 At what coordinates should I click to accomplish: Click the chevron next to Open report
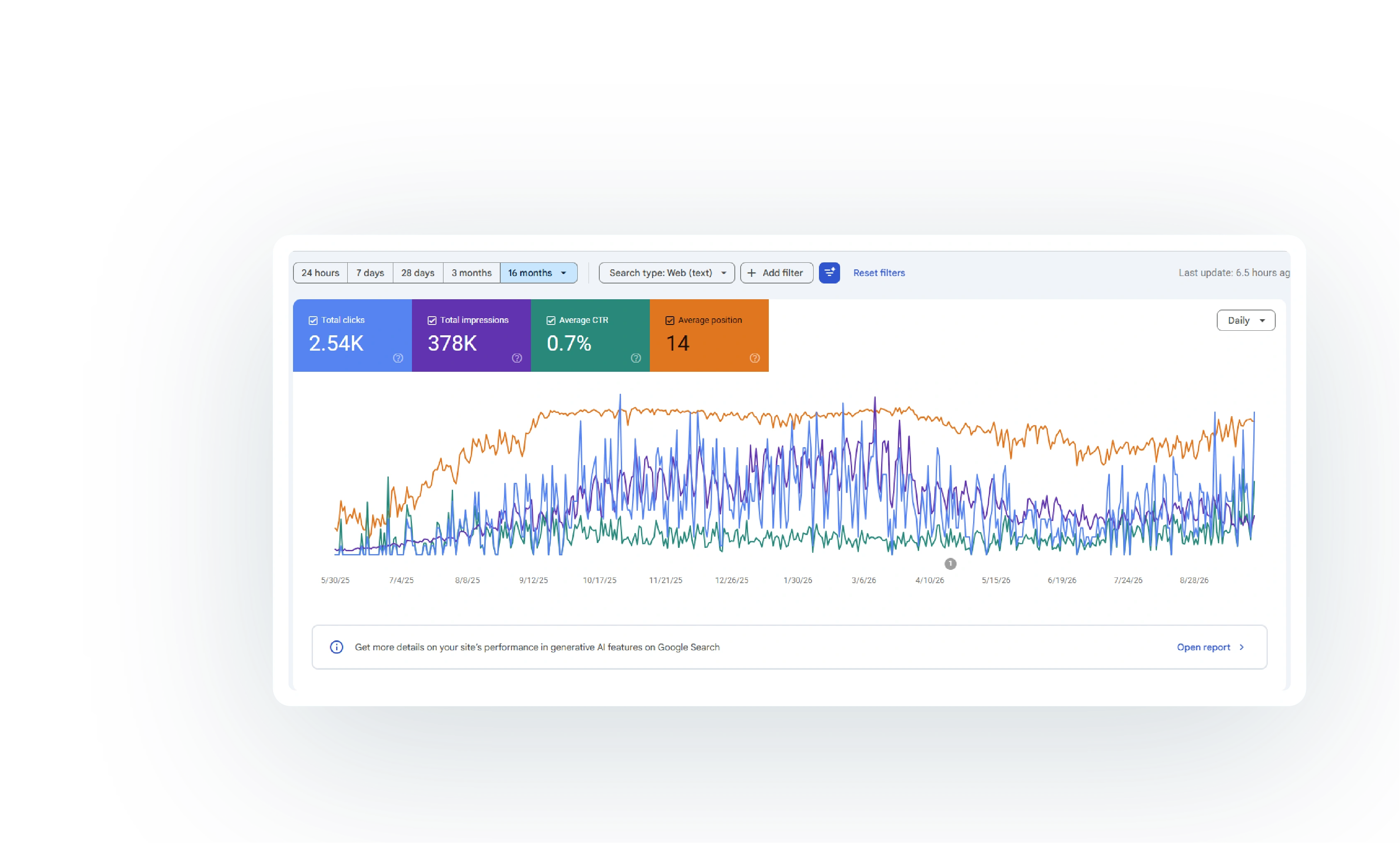point(1241,647)
